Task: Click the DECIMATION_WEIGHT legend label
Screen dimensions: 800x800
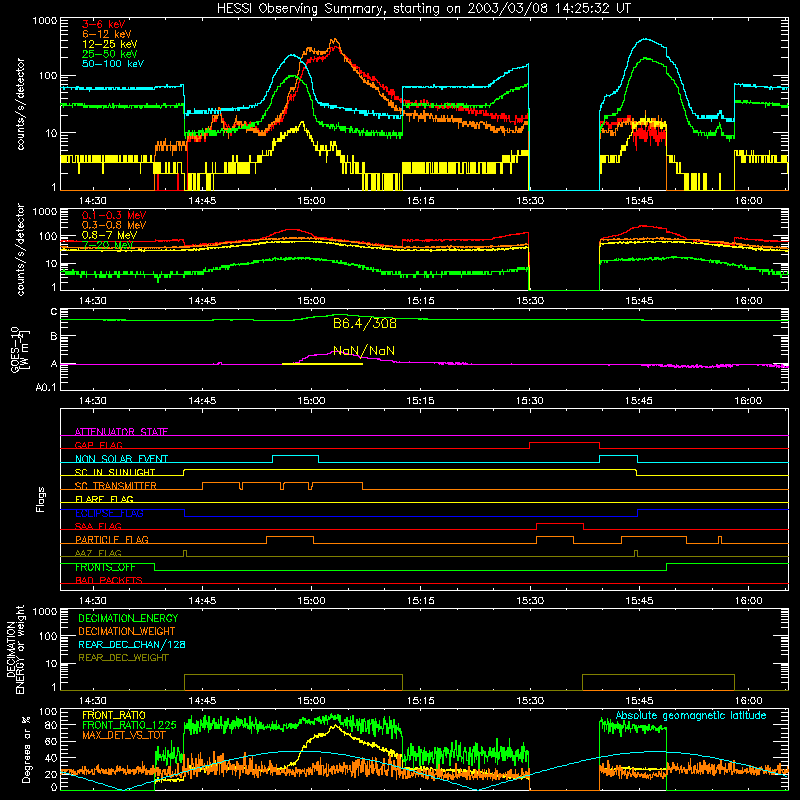Action: [x=127, y=631]
